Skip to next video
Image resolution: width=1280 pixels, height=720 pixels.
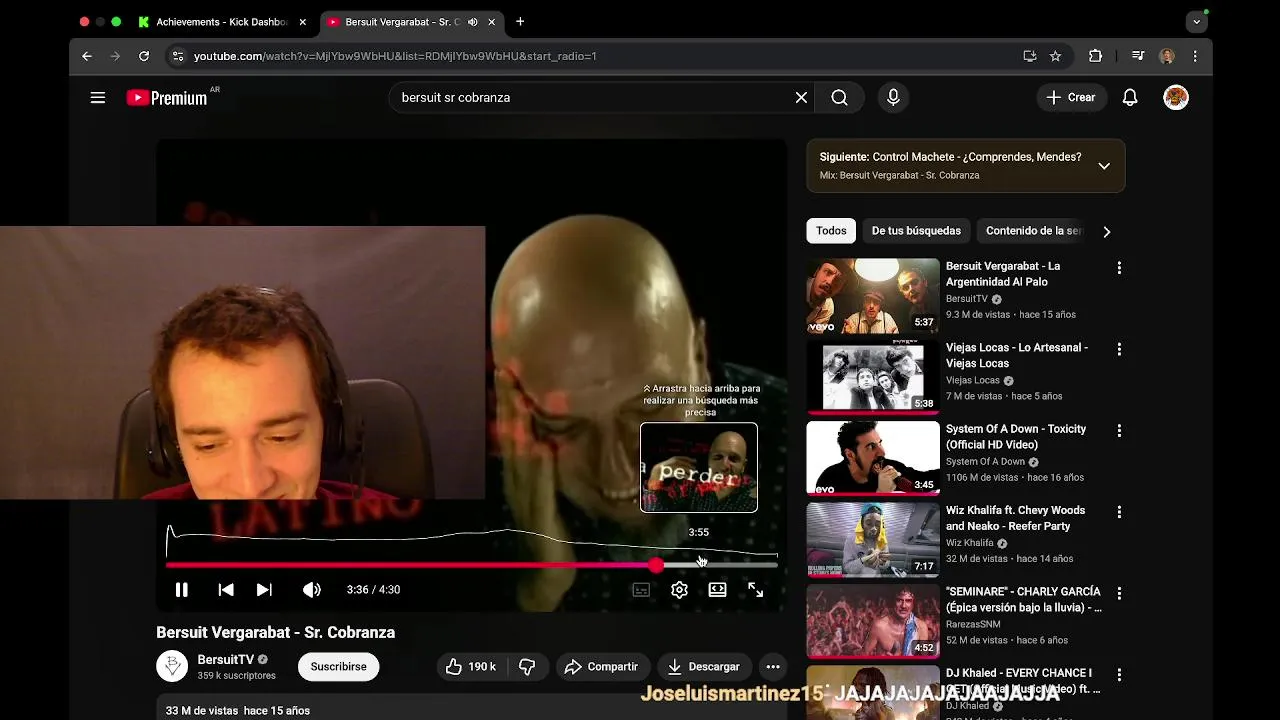pyautogui.click(x=264, y=590)
